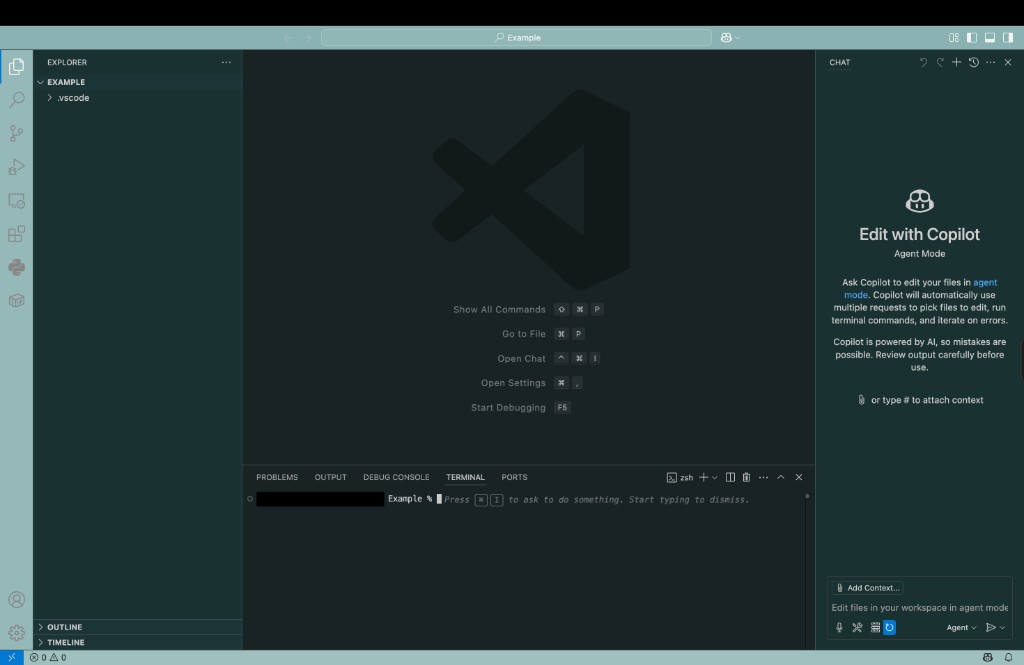
Task: Expand the .vscode folder
Action: pos(137,98)
